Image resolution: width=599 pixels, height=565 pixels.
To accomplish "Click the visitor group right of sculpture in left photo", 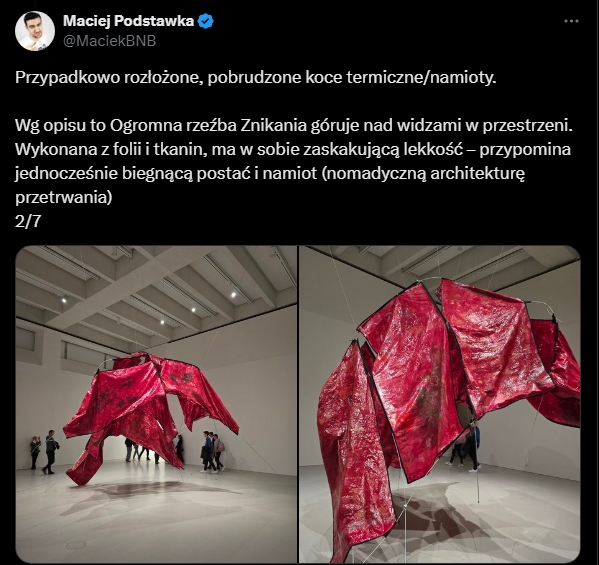I will [x=212, y=452].
